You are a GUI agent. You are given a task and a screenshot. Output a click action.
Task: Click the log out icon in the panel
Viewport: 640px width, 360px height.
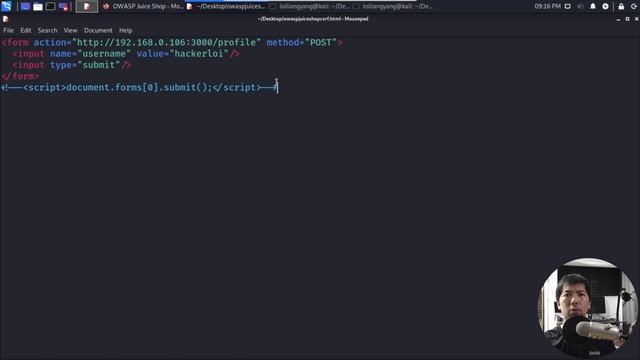(x=633, y=7)
